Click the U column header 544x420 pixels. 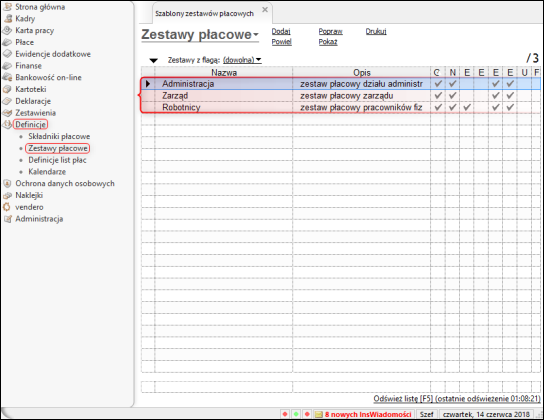[524, 72]
